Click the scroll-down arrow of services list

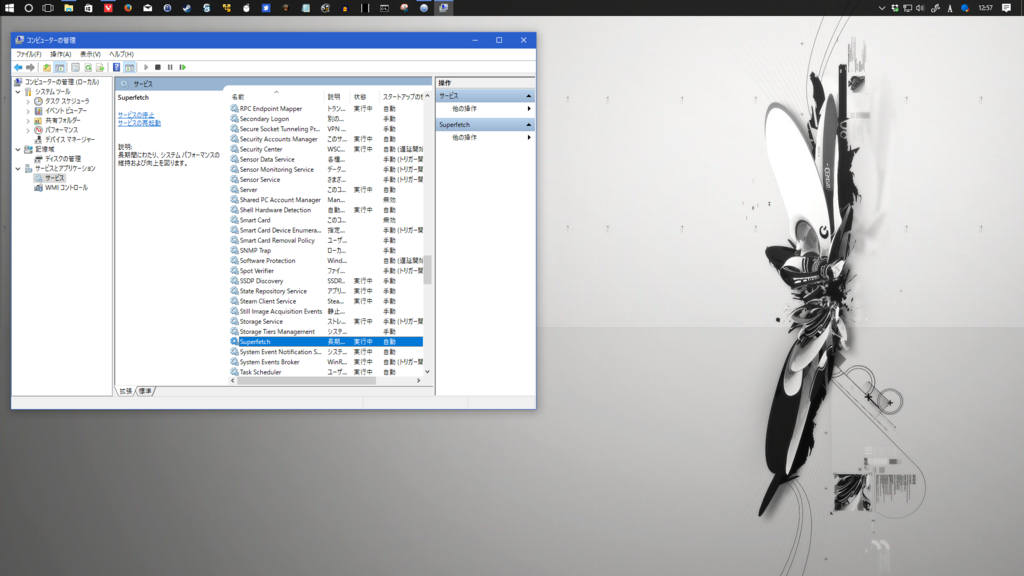tap(428, 372)
